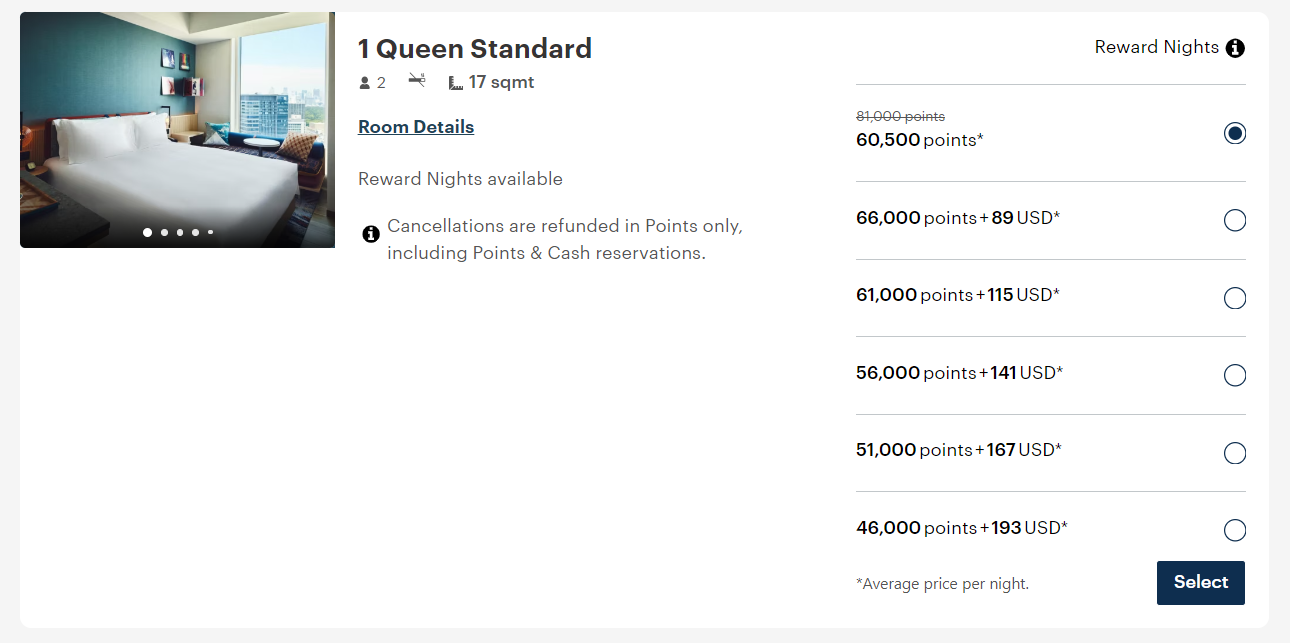Click the non-smoking room icon
The height and width of the screenshot is (643, 1290).
pyautogui.click(x=417, y=80)
